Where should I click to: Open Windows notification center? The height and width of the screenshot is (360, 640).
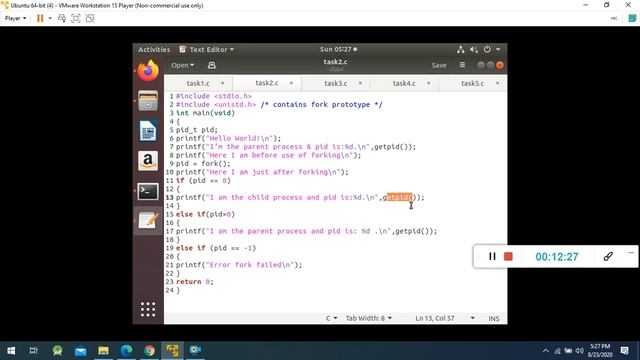[x=624, y=351]
